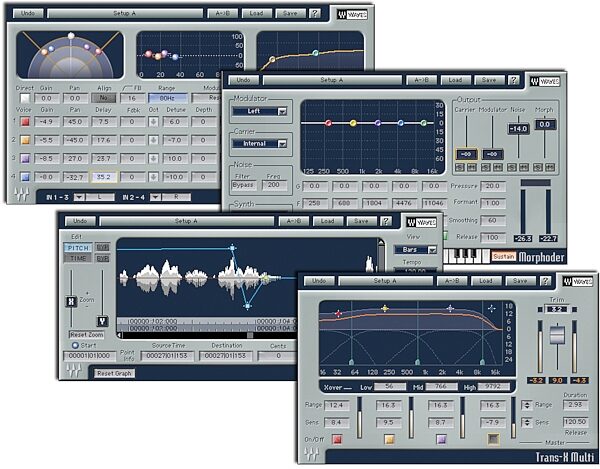Mute the Carrier output in Morphoder
Image resolution: width=600 pixels, height=469 pixels.
(471, 167)
